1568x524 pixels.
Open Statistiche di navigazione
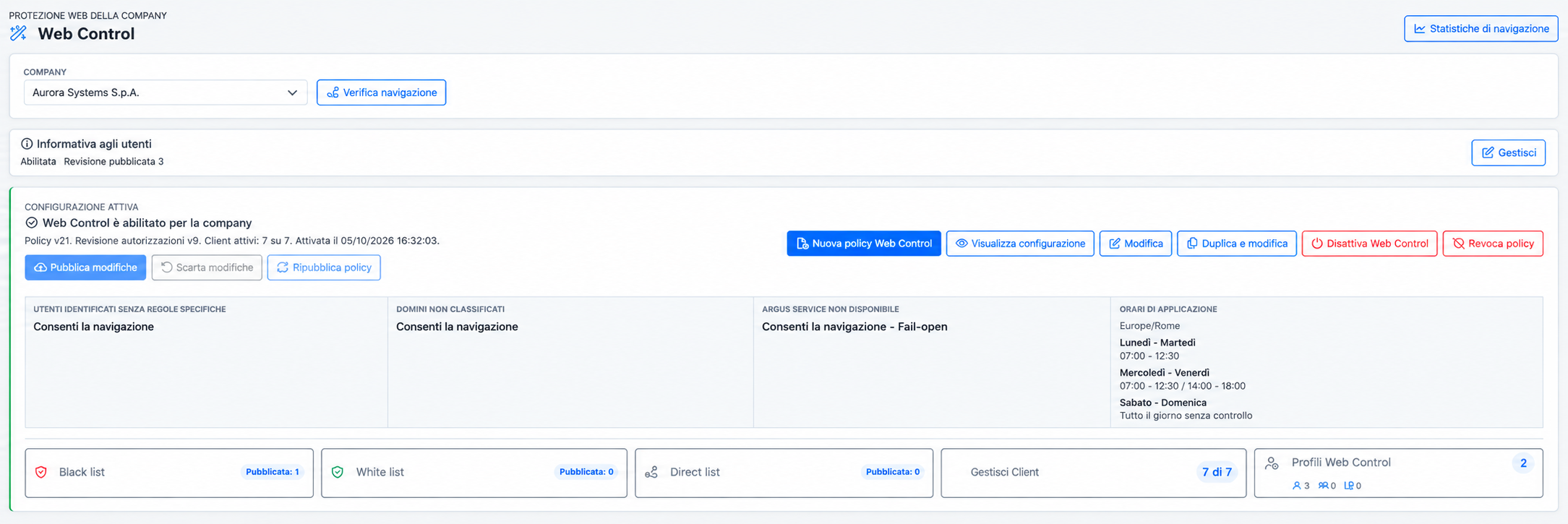(x=1481, y=29)
